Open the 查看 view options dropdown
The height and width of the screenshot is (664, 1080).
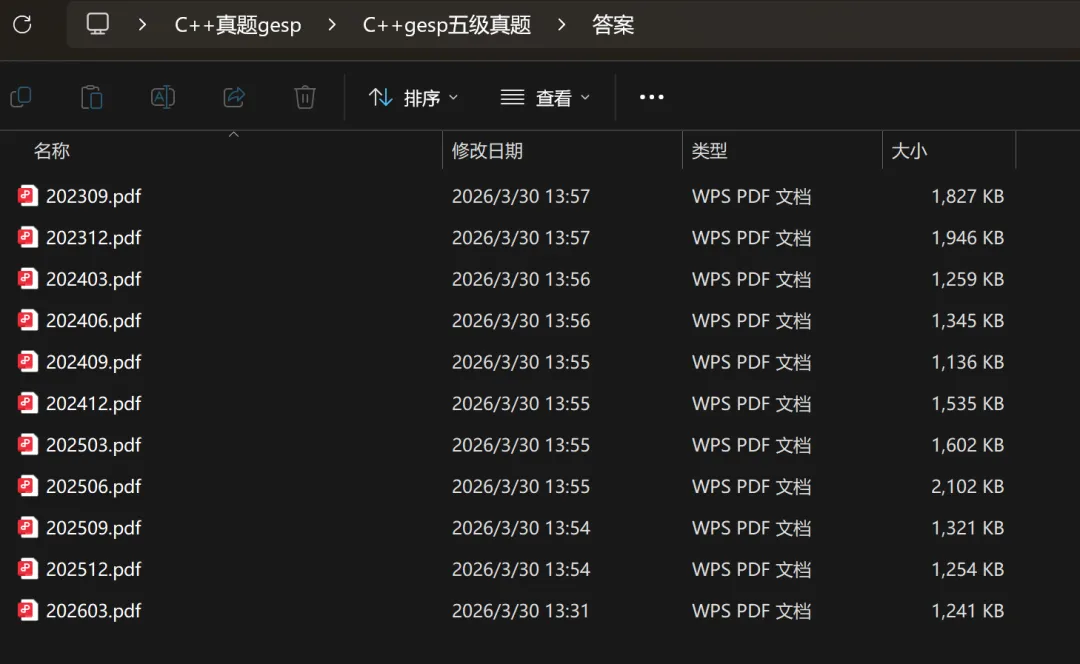coord(544,96)
